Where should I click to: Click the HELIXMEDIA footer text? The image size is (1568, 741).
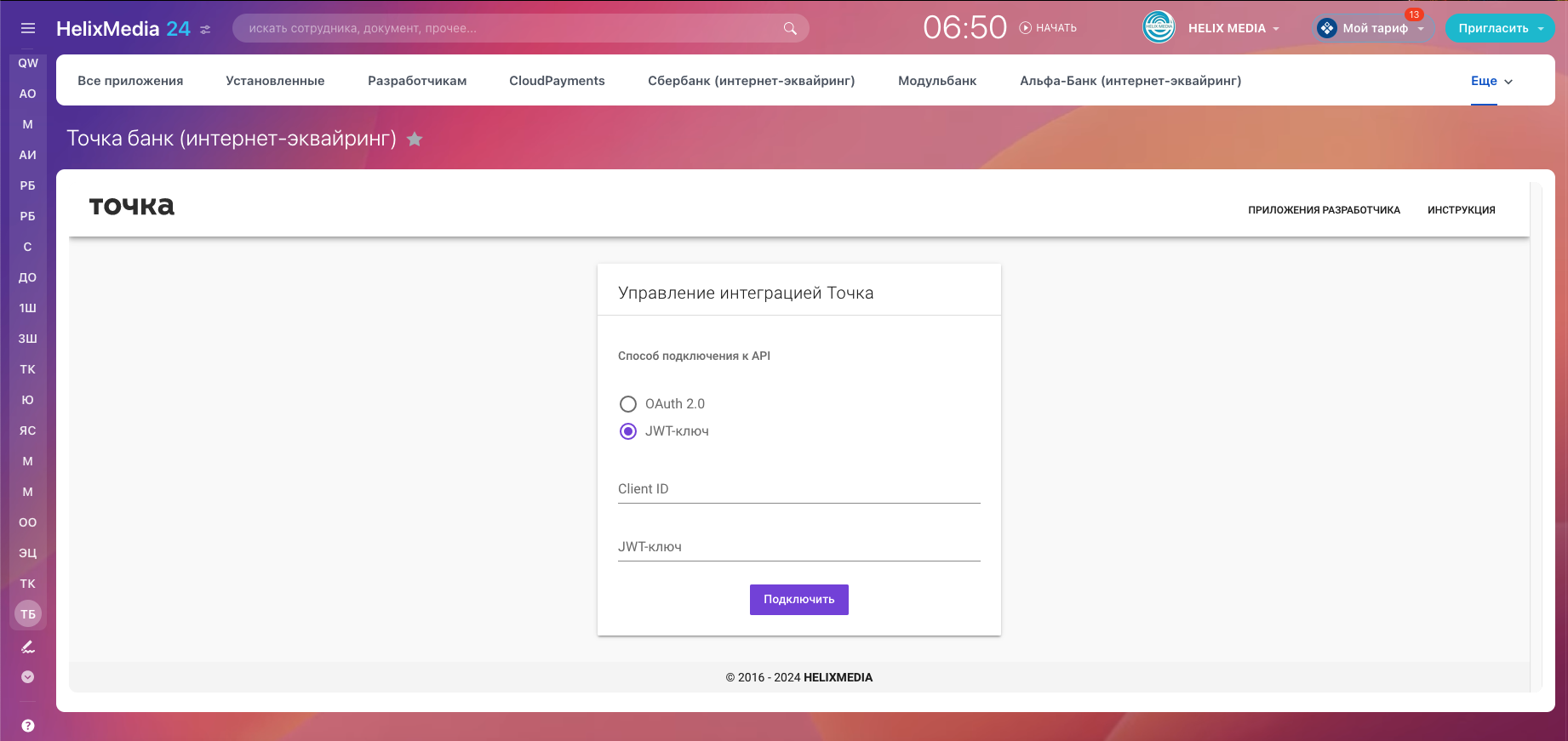point(838,678)
